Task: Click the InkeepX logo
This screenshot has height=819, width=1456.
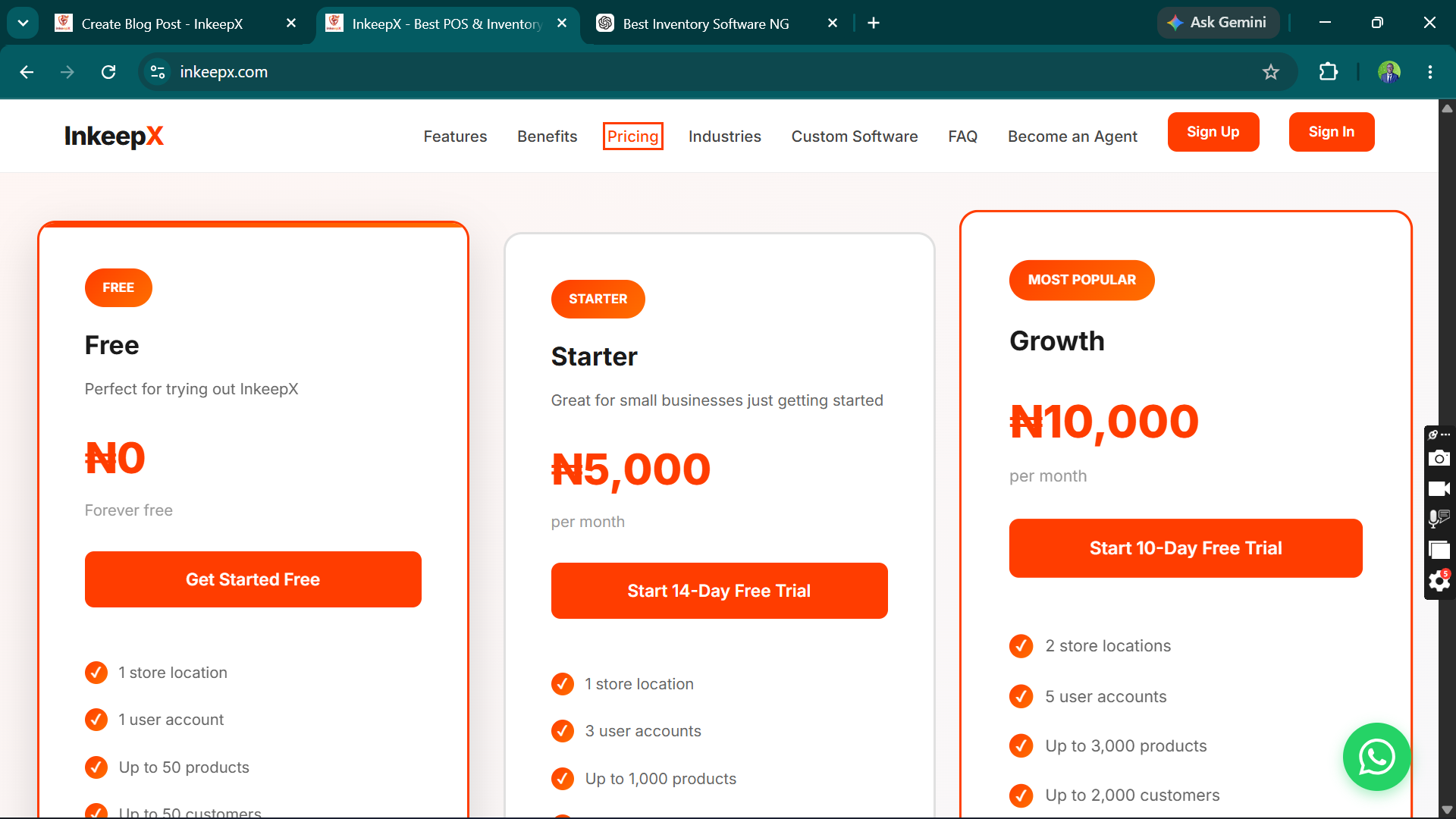Action: pos(114,136)
